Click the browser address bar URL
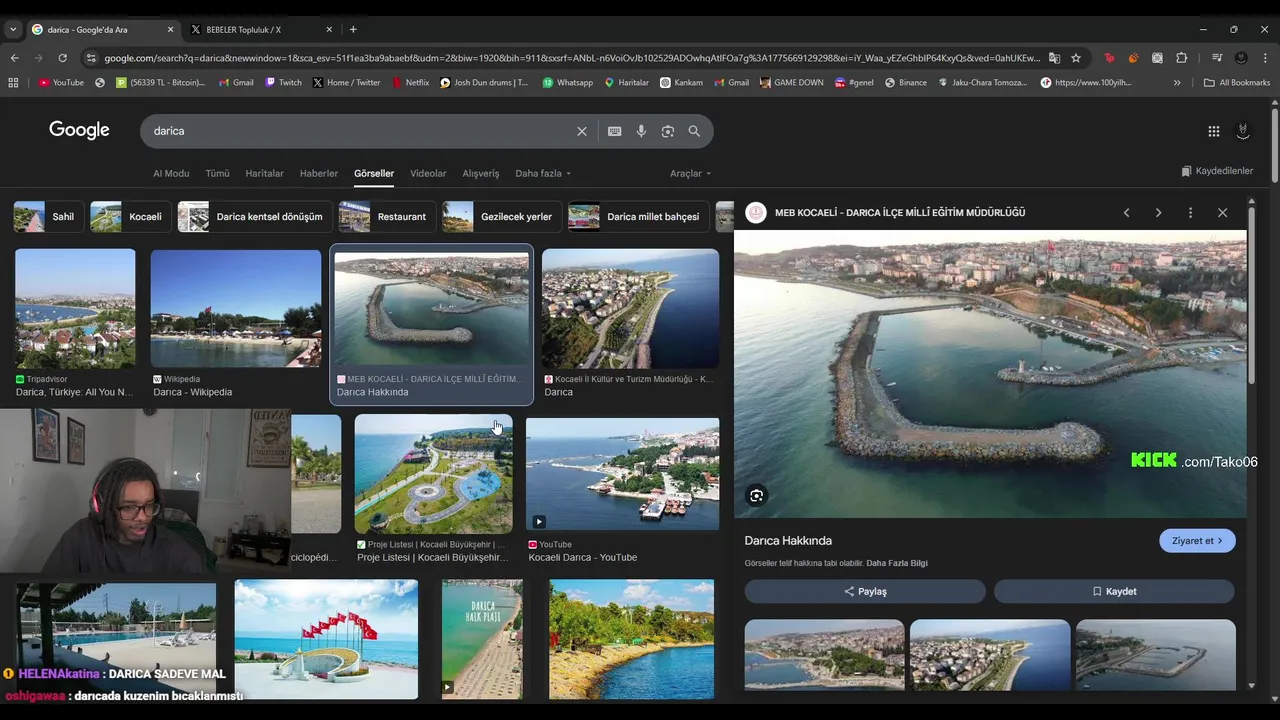This screenshot has width=1280, height=720. pos(572,58)
